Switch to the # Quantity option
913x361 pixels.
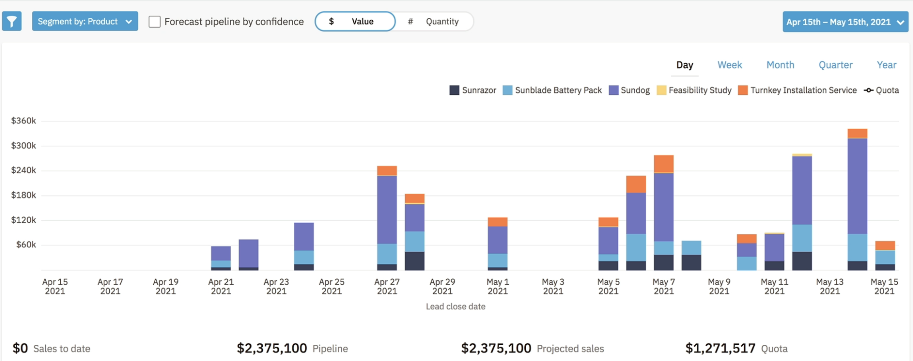point(434,22)
